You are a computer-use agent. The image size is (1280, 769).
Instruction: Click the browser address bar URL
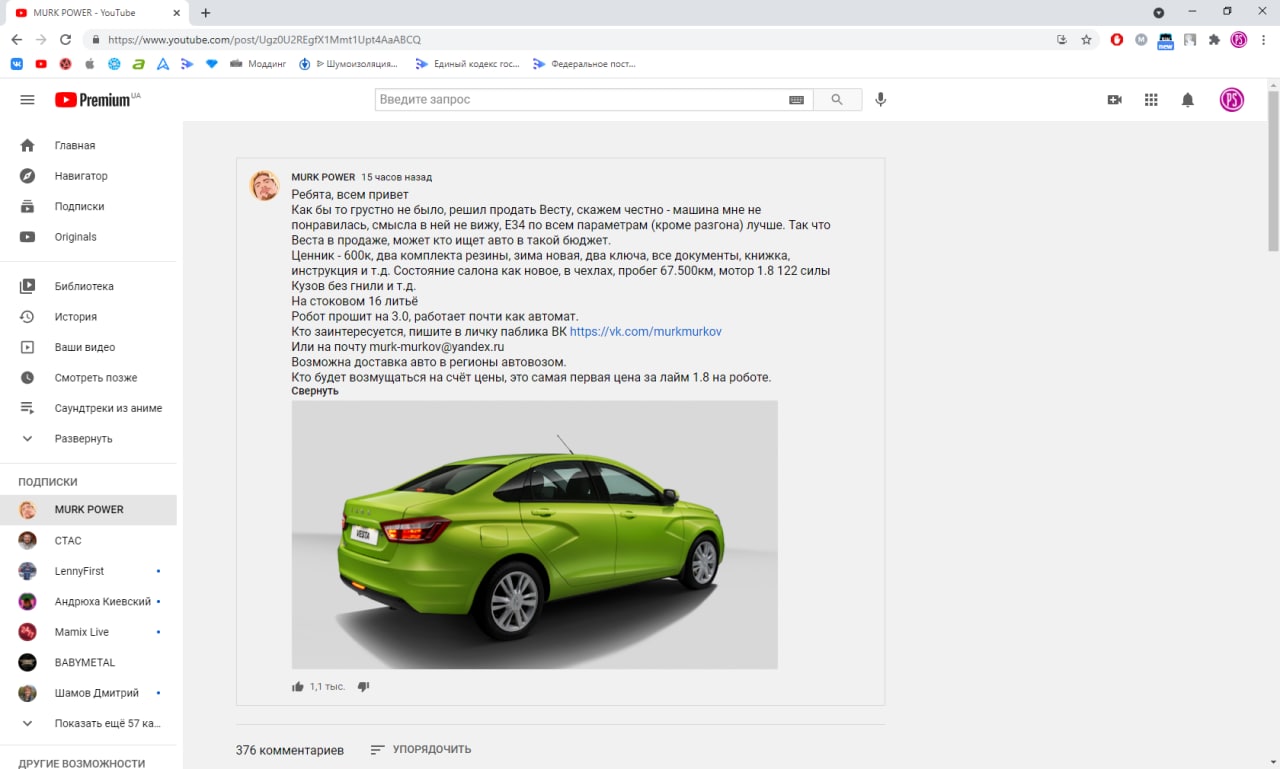point(264,40)
